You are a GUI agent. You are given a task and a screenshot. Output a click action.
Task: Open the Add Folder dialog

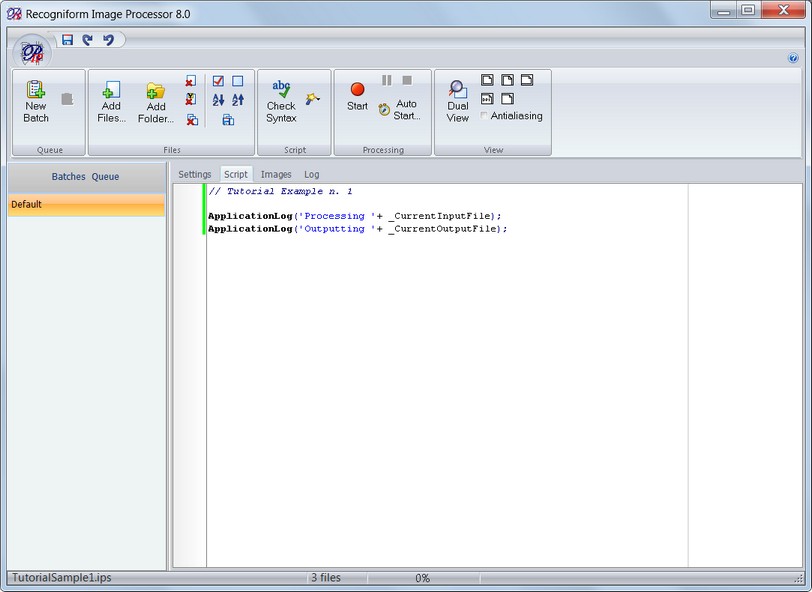(x=156, y=103)
